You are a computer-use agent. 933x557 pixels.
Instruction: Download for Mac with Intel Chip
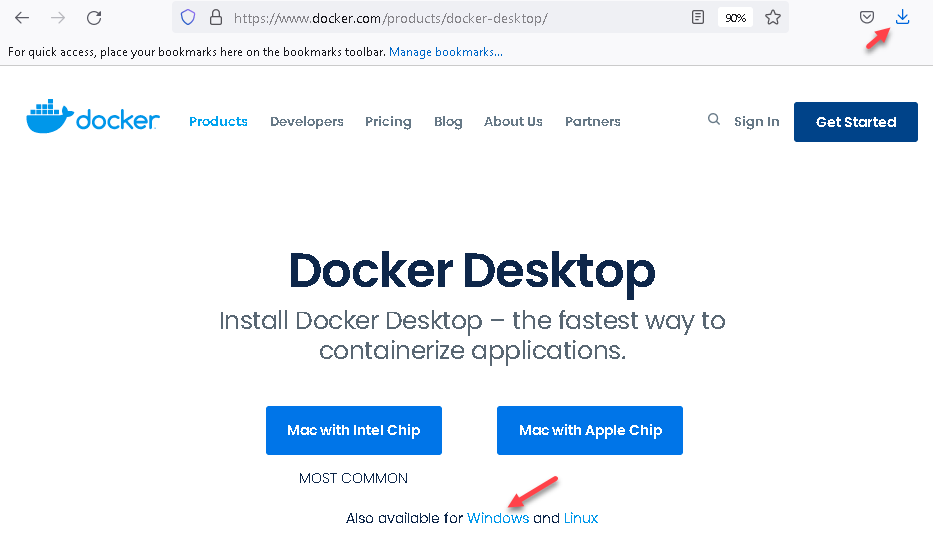click(353, 430)
